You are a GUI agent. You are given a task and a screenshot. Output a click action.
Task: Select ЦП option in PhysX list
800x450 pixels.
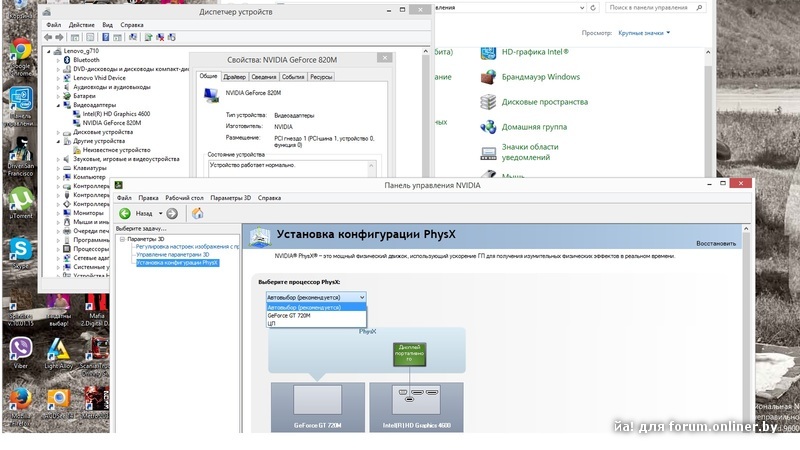coord(316,323)
